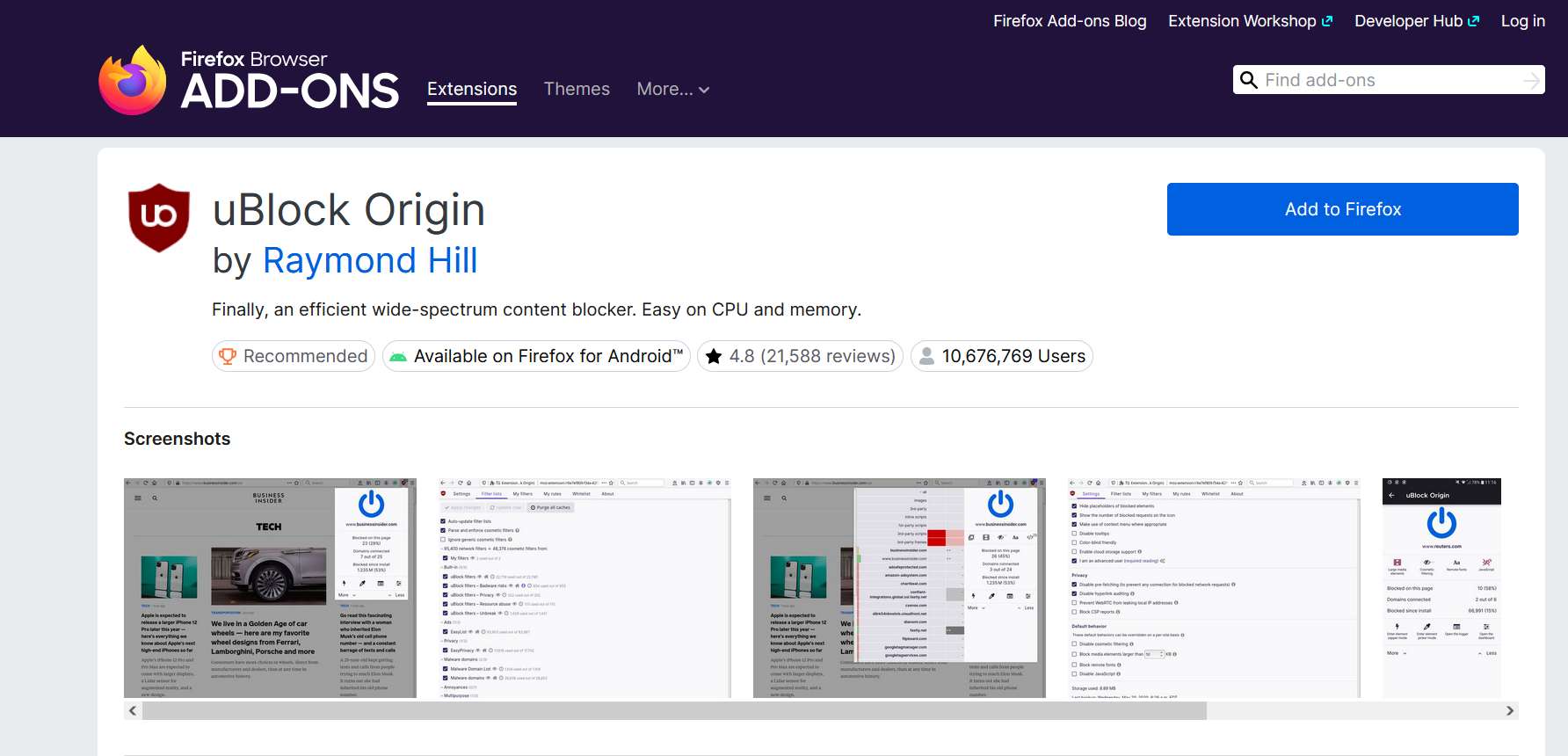Click the screenshots scrollbar right arrow
The width and height of the screenshot is (1568, 756).
pos(1509,710)
